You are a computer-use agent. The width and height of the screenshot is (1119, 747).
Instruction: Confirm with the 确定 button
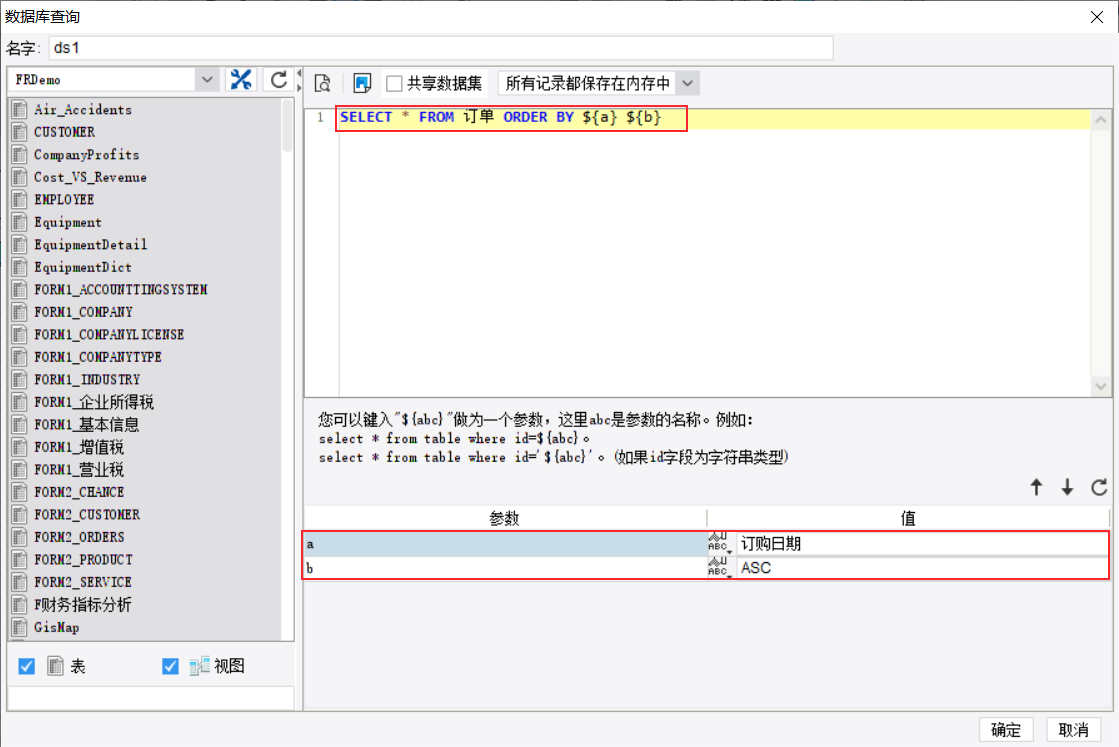click(x=1006, y=729)
